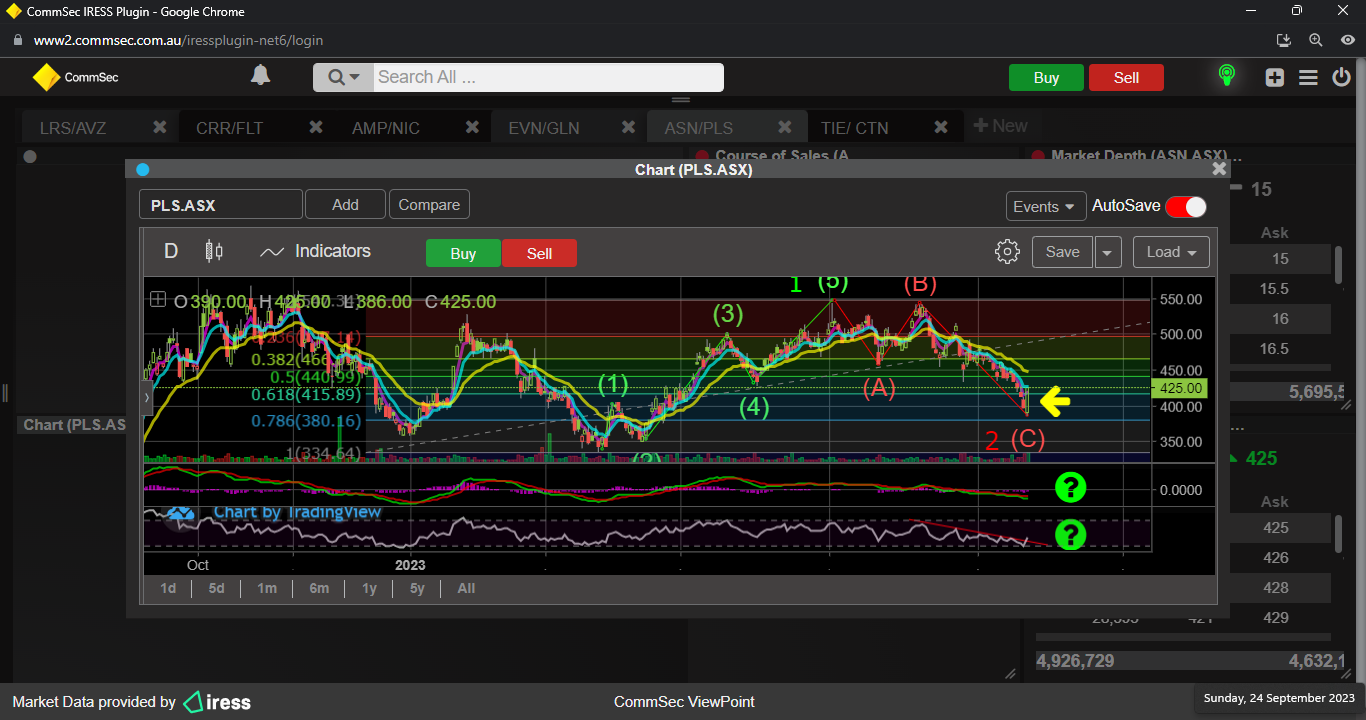Expand the Load dropdown menu
This screenshot has height=720, width=1366.
point(1171,252)
